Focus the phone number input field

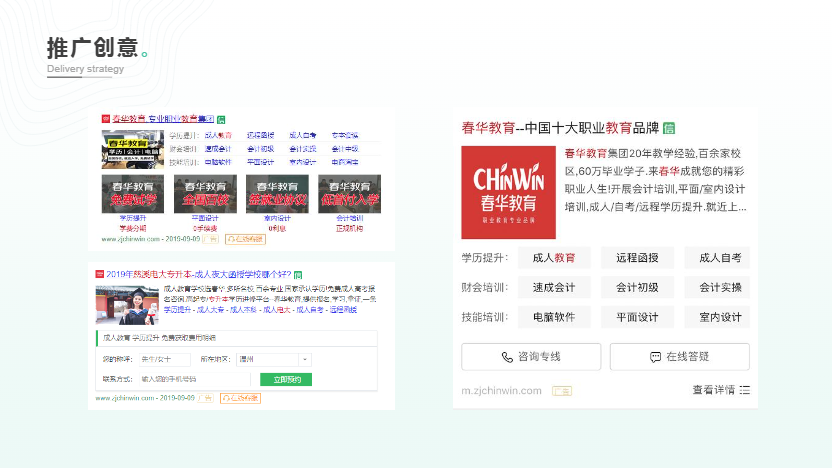(194, 379)
